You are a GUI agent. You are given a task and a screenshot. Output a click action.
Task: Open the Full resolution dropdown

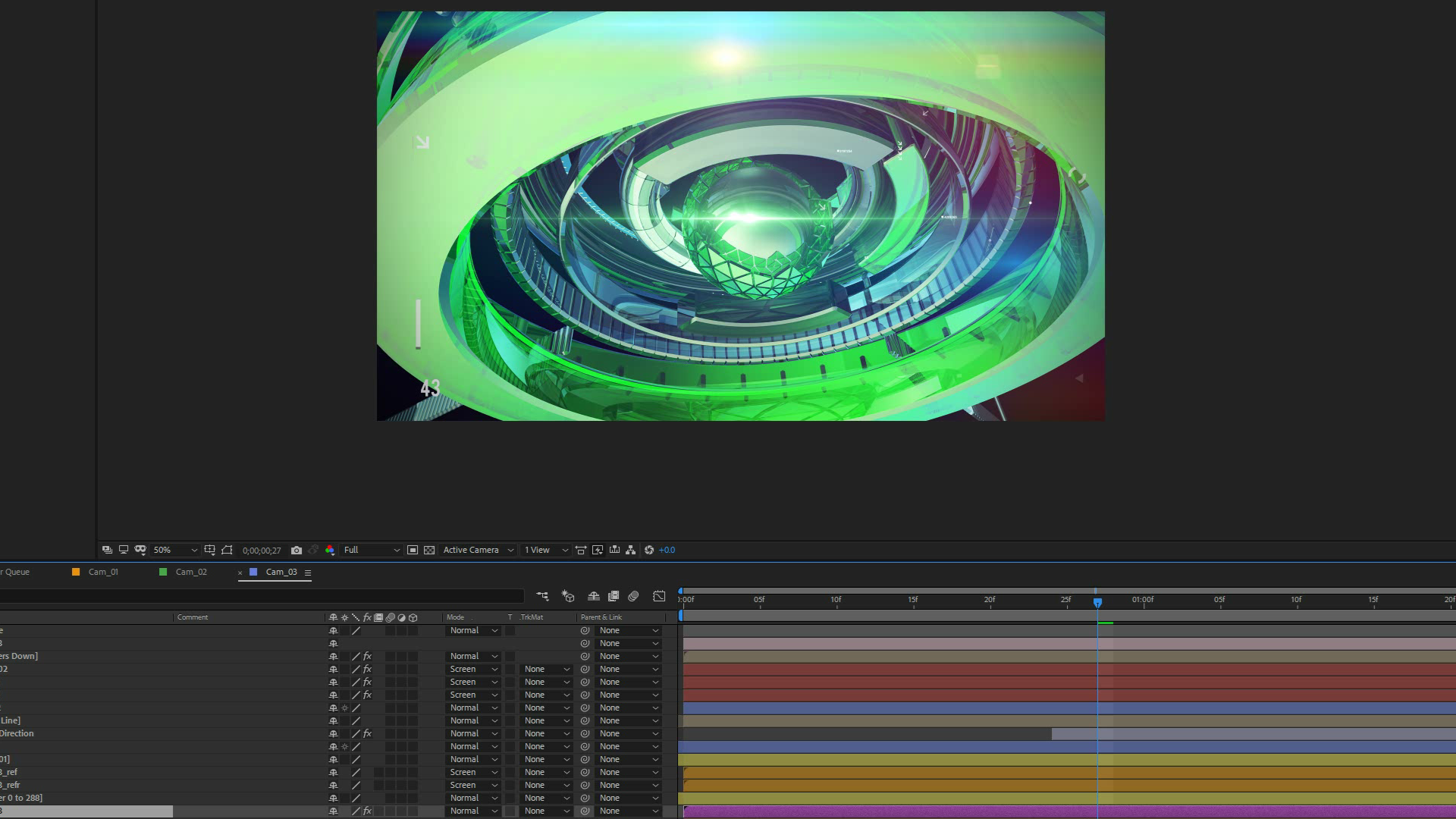[x=372, y=551]
